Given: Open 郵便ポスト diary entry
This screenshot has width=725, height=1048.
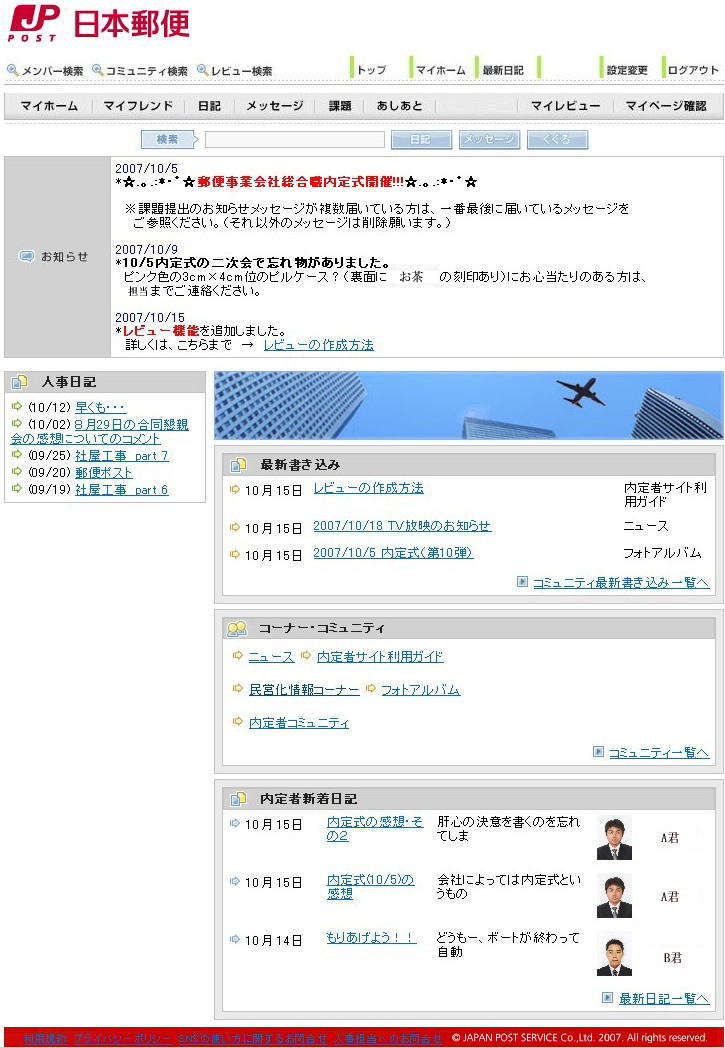Looking at the screenshot, I should coord(104,473).
